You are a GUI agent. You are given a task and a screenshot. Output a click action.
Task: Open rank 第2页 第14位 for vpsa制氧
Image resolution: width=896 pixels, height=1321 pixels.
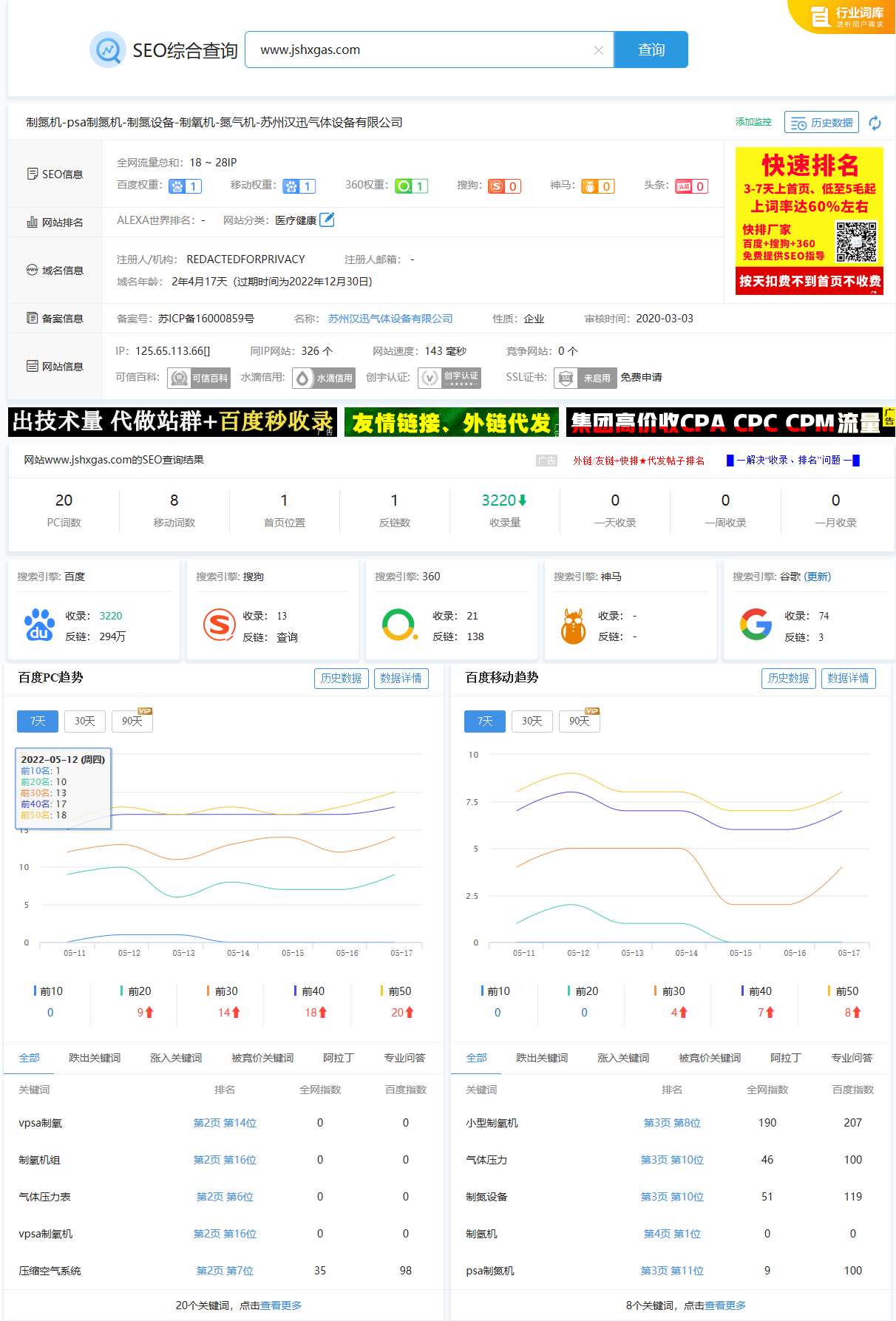point(225,1123)
